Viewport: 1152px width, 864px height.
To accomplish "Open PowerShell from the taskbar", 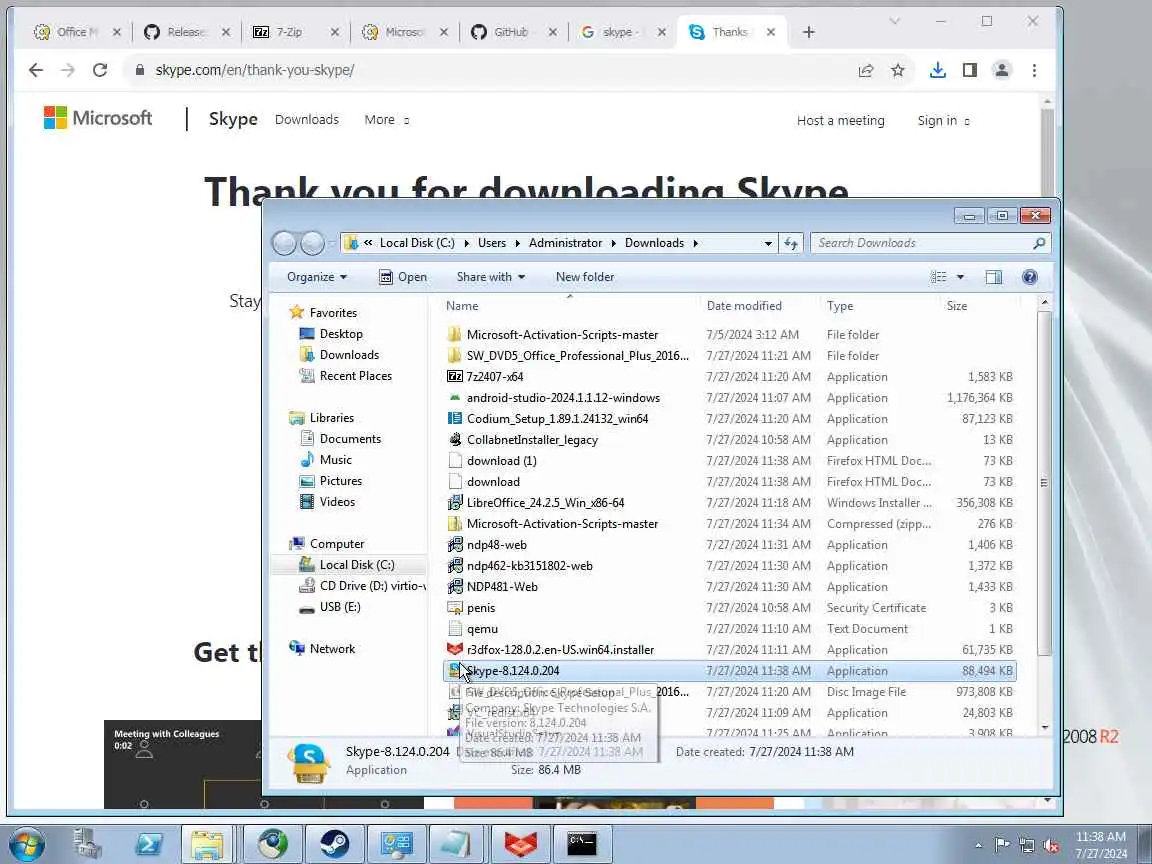I will (147, 843).
